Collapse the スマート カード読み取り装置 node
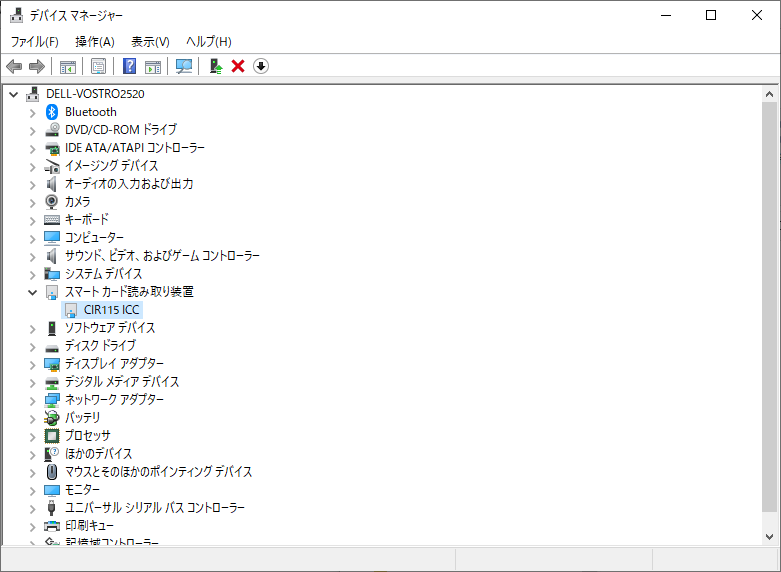The height and width of the screenshot is (572, 781). (x=32, y=292)
